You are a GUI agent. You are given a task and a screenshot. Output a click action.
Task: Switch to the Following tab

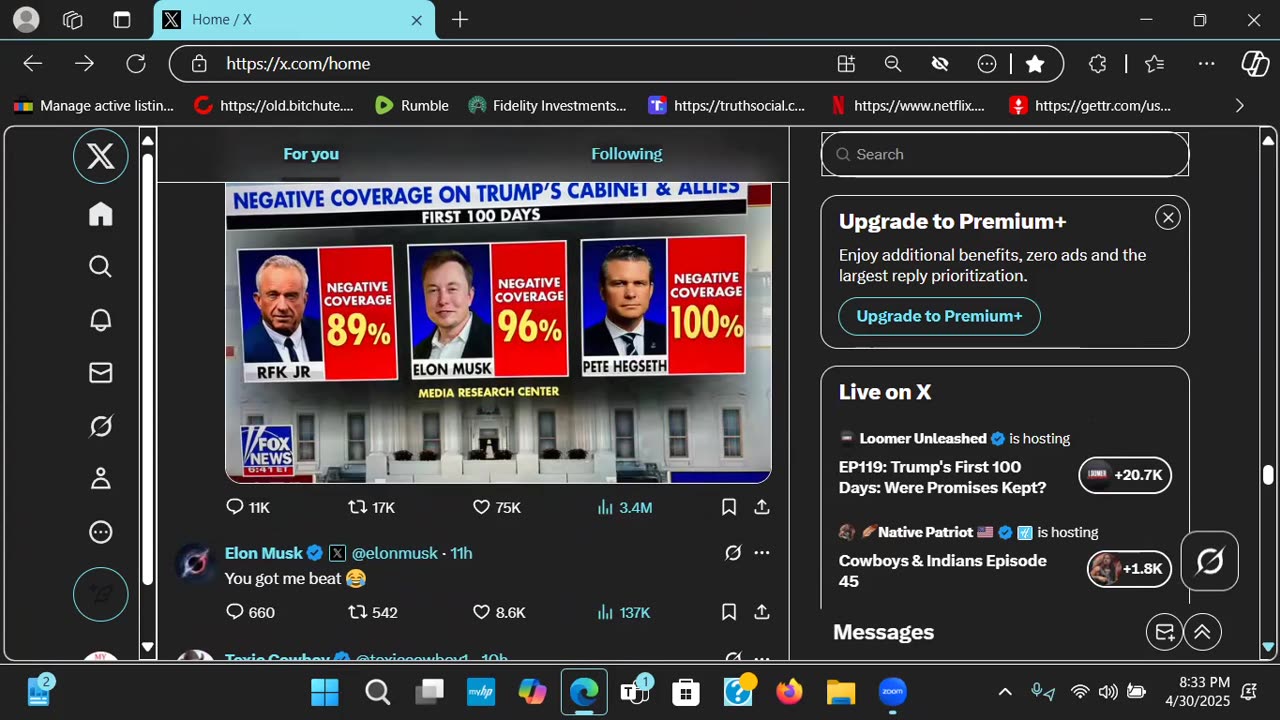tap(626, 154)
